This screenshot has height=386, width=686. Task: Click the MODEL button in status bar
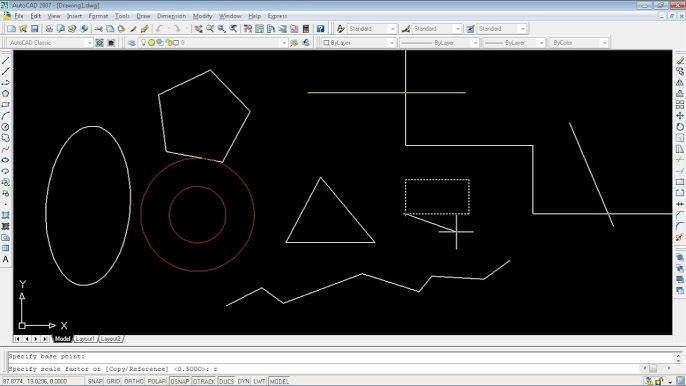pos(279,381)
